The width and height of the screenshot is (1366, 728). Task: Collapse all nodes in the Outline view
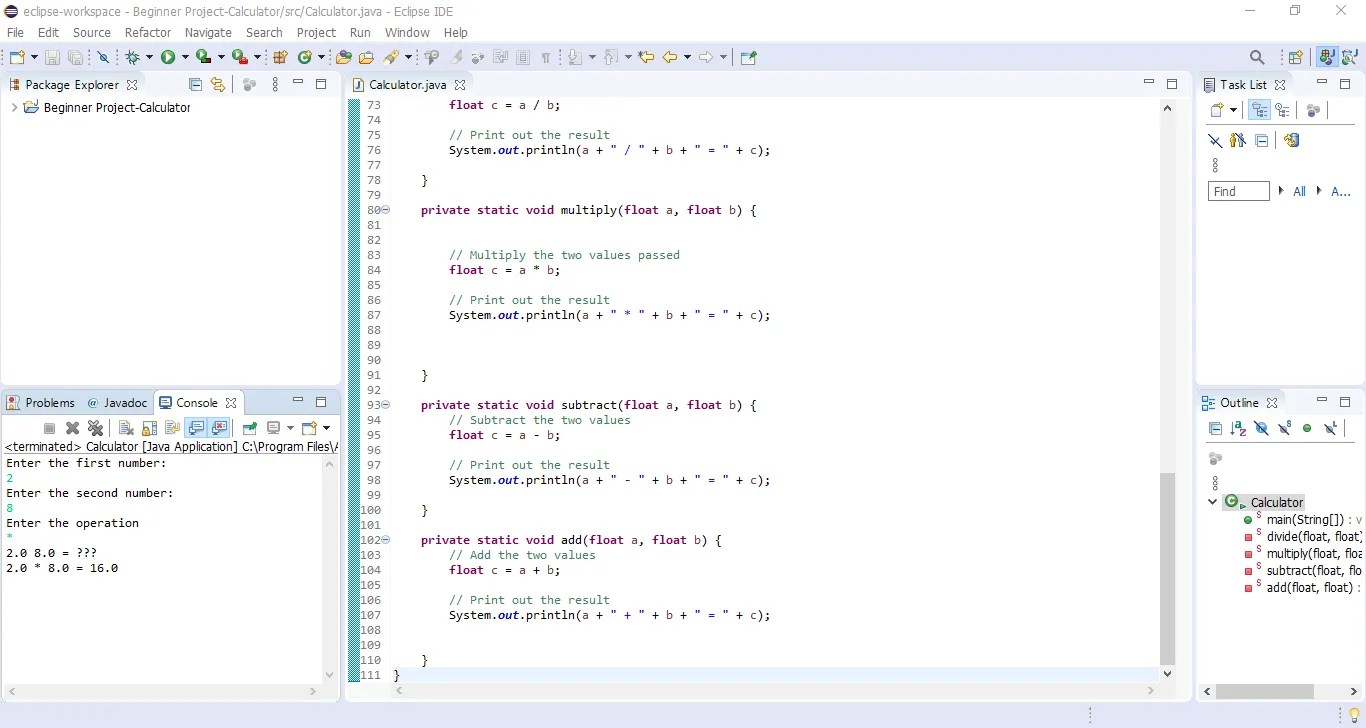coord(1216,428)
